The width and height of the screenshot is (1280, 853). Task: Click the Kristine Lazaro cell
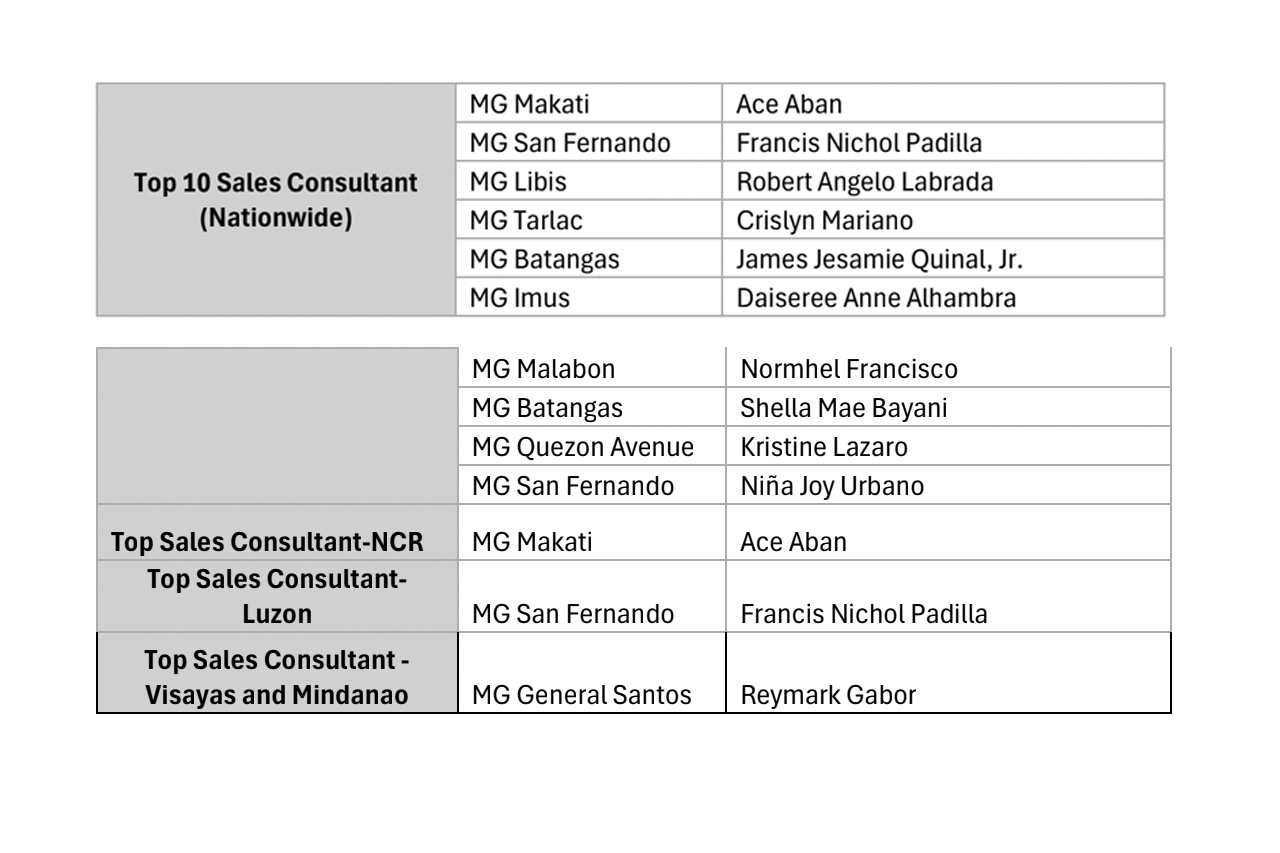[824, 447]
